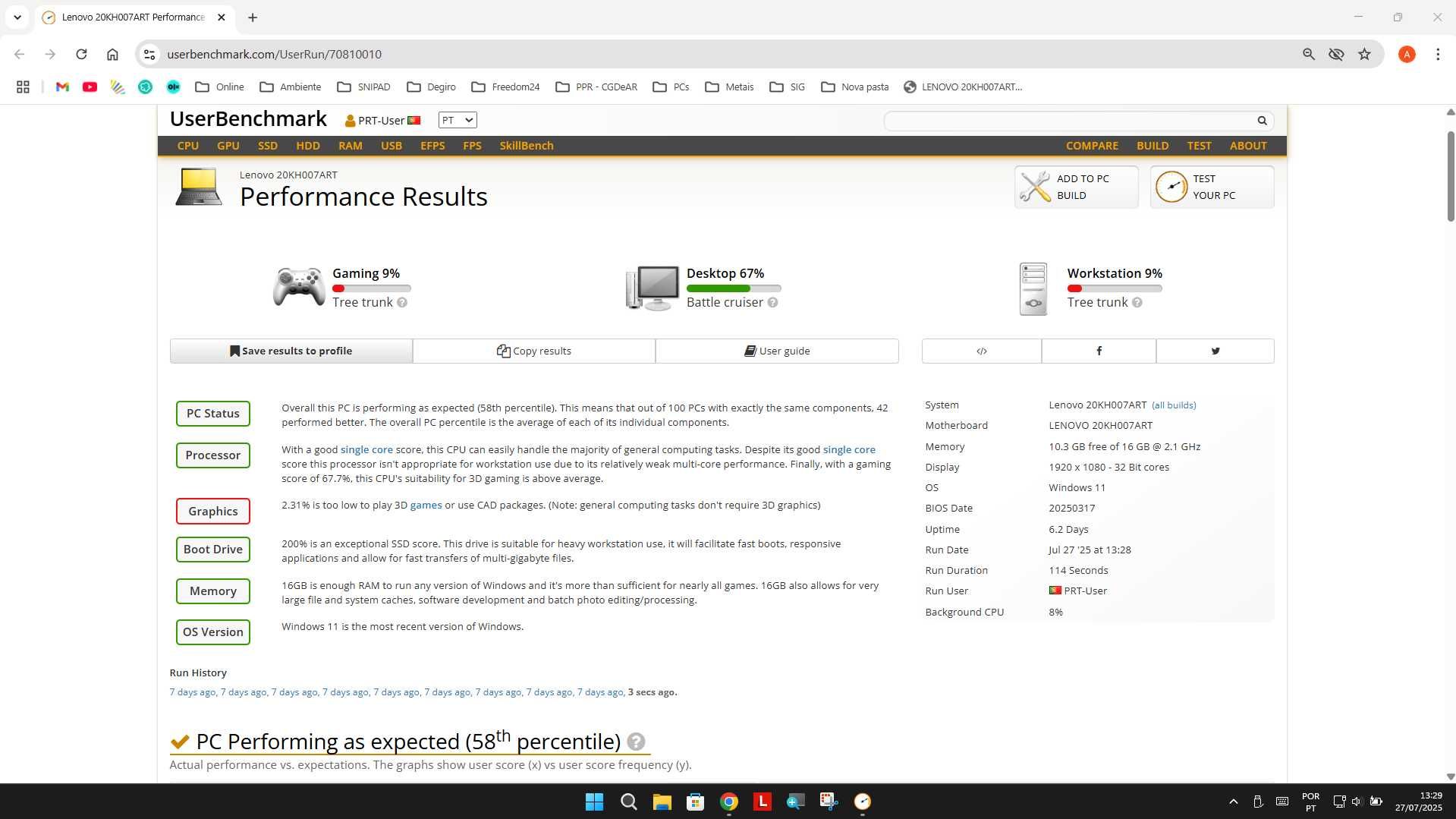The height and width of the screenshot is (819, 1456).
Task: Open the BUILD menu item
Action: [1152, 146]
